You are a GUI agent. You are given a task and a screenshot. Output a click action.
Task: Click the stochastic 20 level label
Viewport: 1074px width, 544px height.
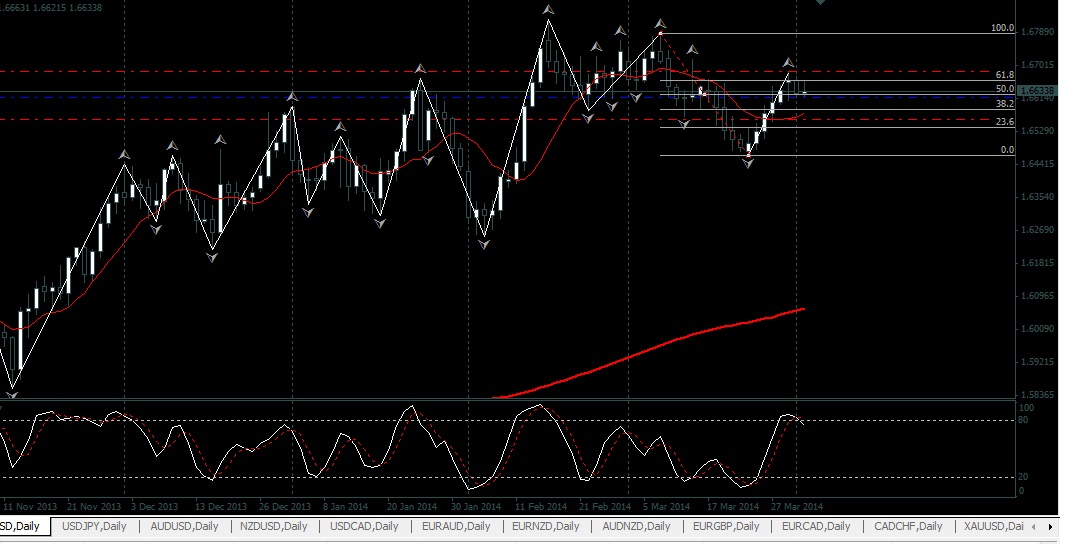pyautogui.click(x=1023, y=477)
